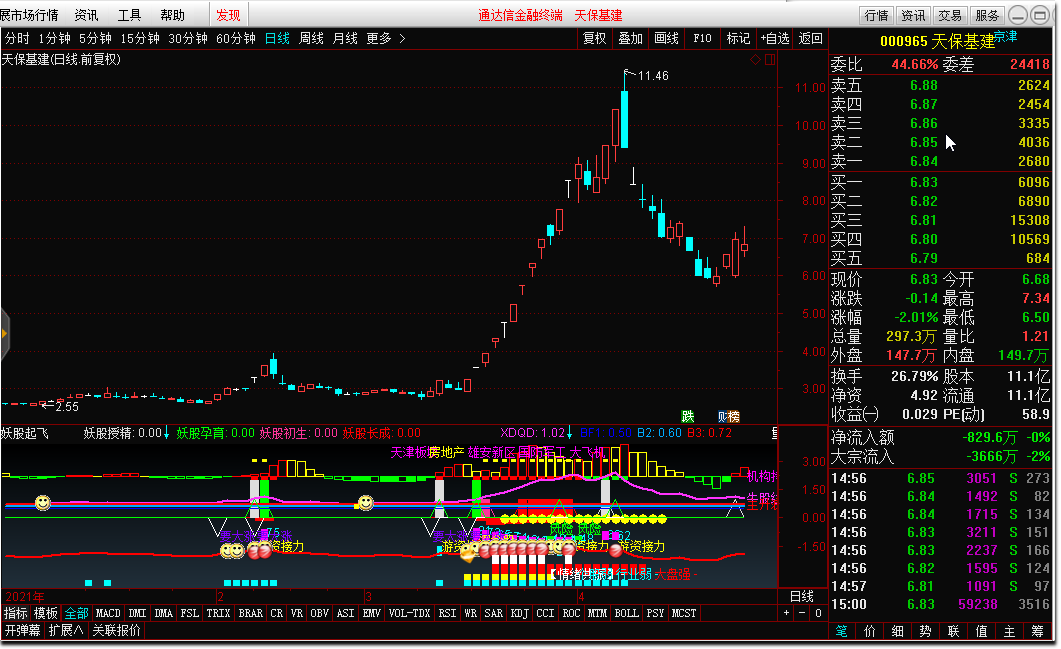Click stock title 000965 天保基建
The width and height of the screenshot is (1061, 649).
937,41
